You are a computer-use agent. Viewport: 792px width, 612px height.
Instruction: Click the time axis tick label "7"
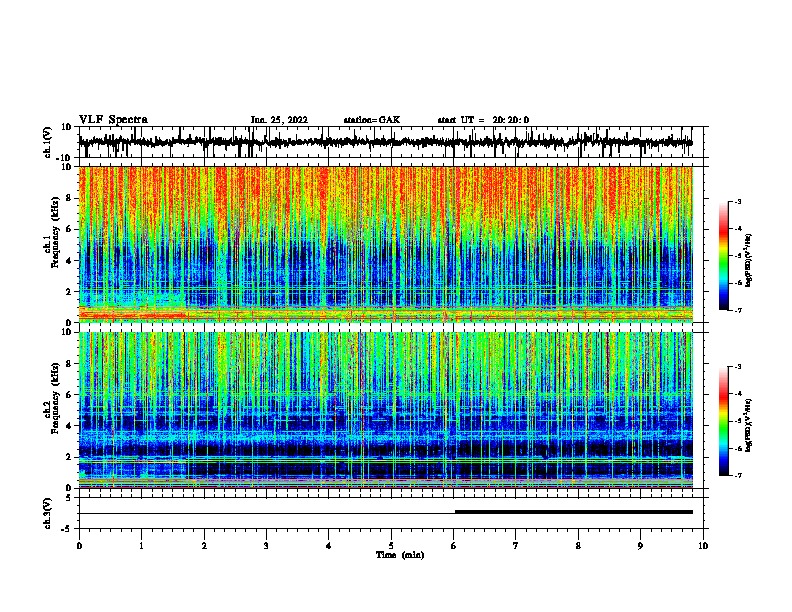click(x=516, y=546)
